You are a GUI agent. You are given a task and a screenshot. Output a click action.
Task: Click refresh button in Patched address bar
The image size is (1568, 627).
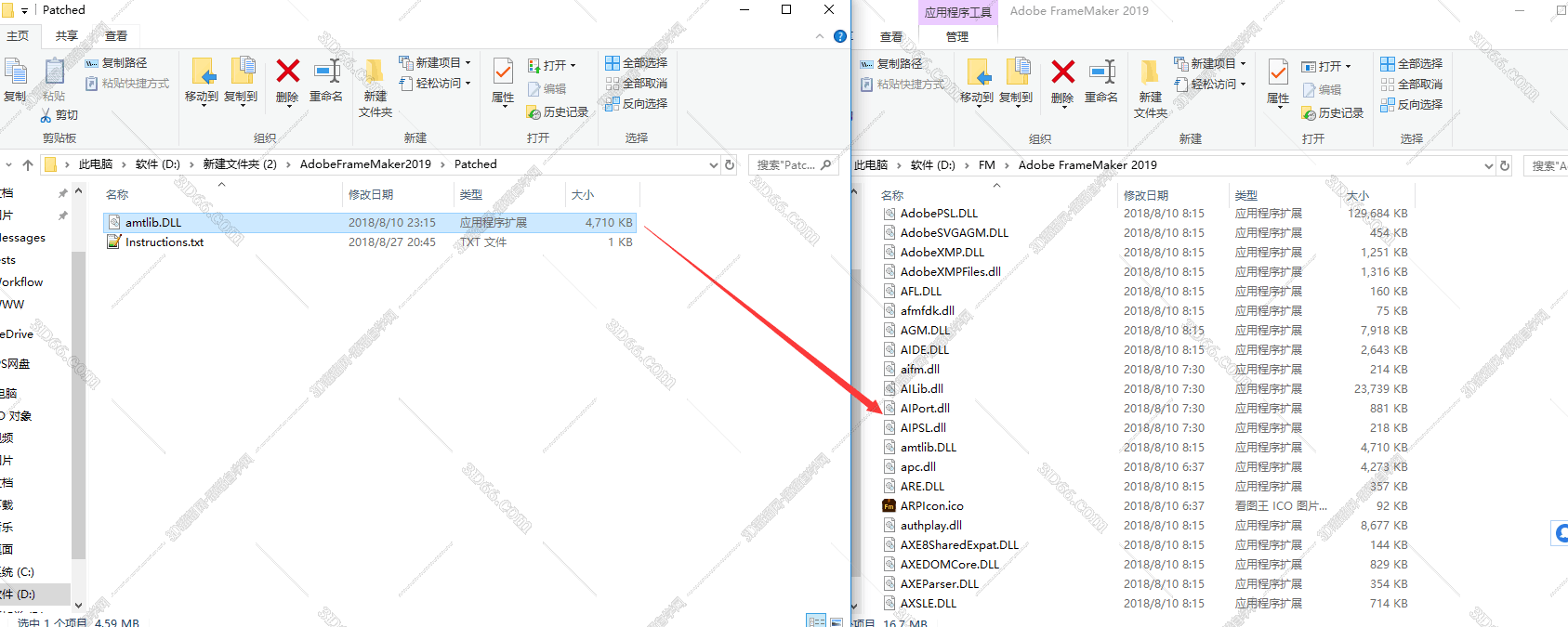click(730, 165)
